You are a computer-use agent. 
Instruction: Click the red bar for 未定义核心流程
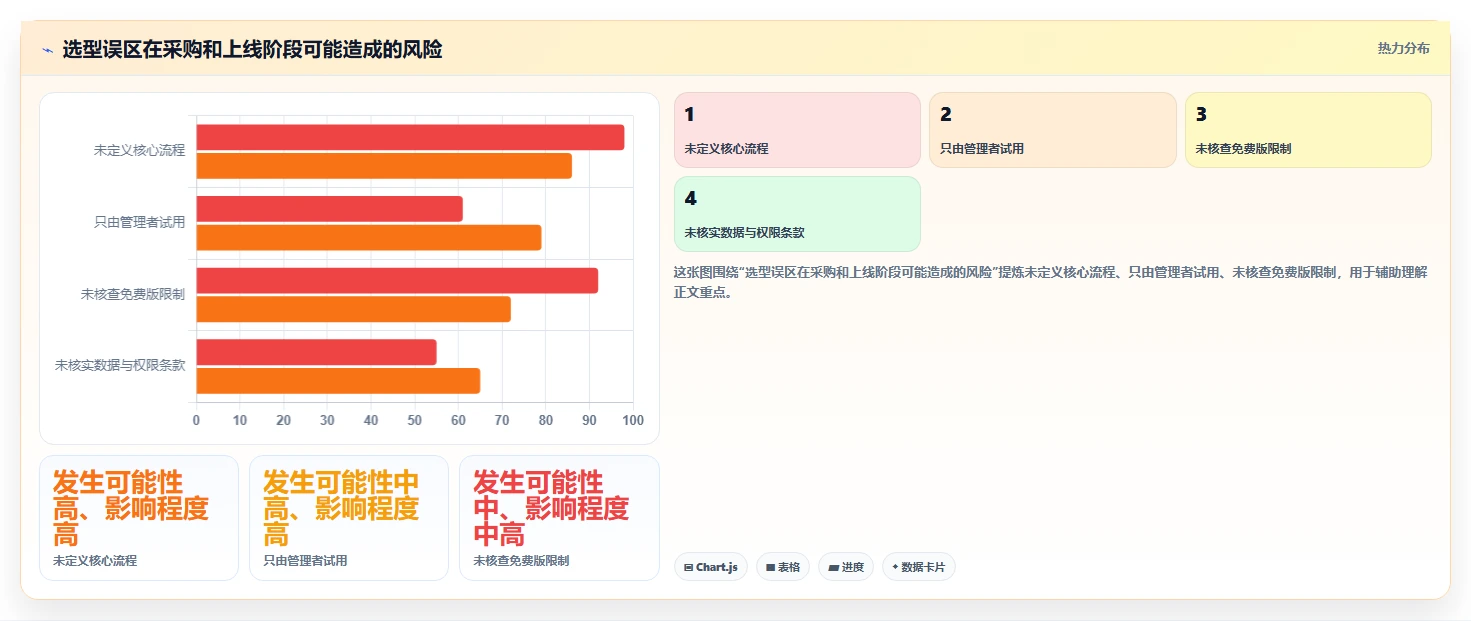(x=410, y=138)
